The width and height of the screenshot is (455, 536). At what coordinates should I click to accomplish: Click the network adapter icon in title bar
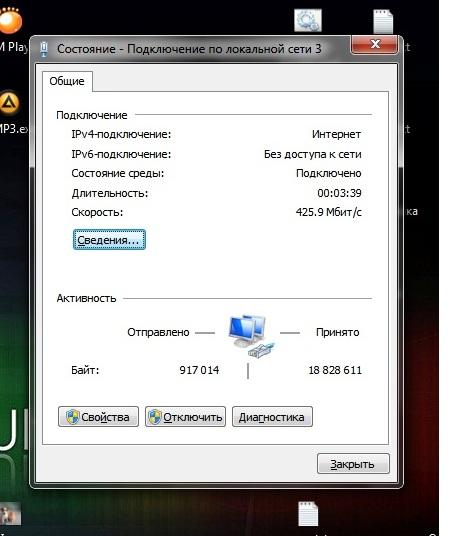[44, 49]
